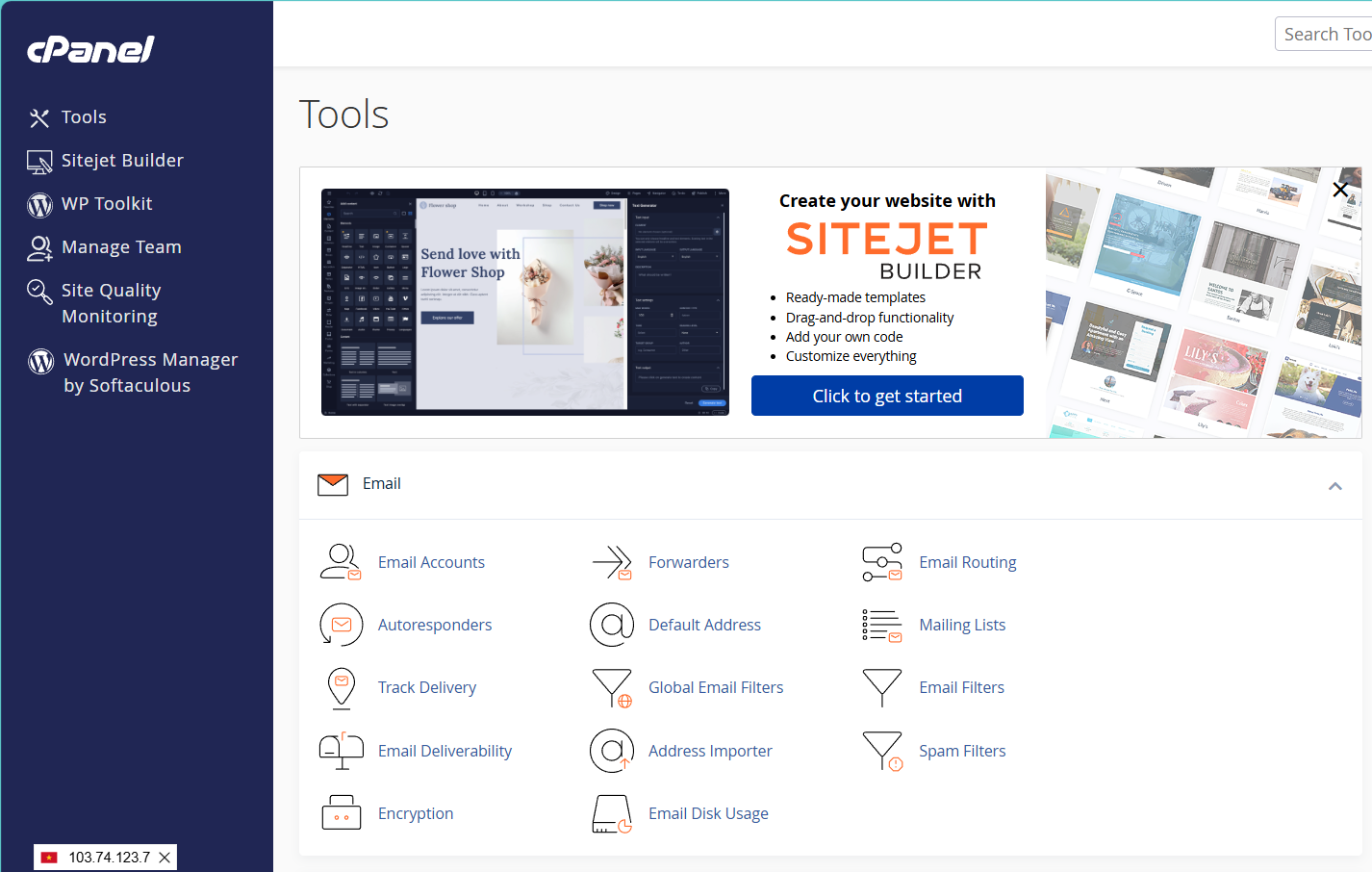Click the Tools page heading
Viewport: 1372px width, 872px height.
pos(343,115)
